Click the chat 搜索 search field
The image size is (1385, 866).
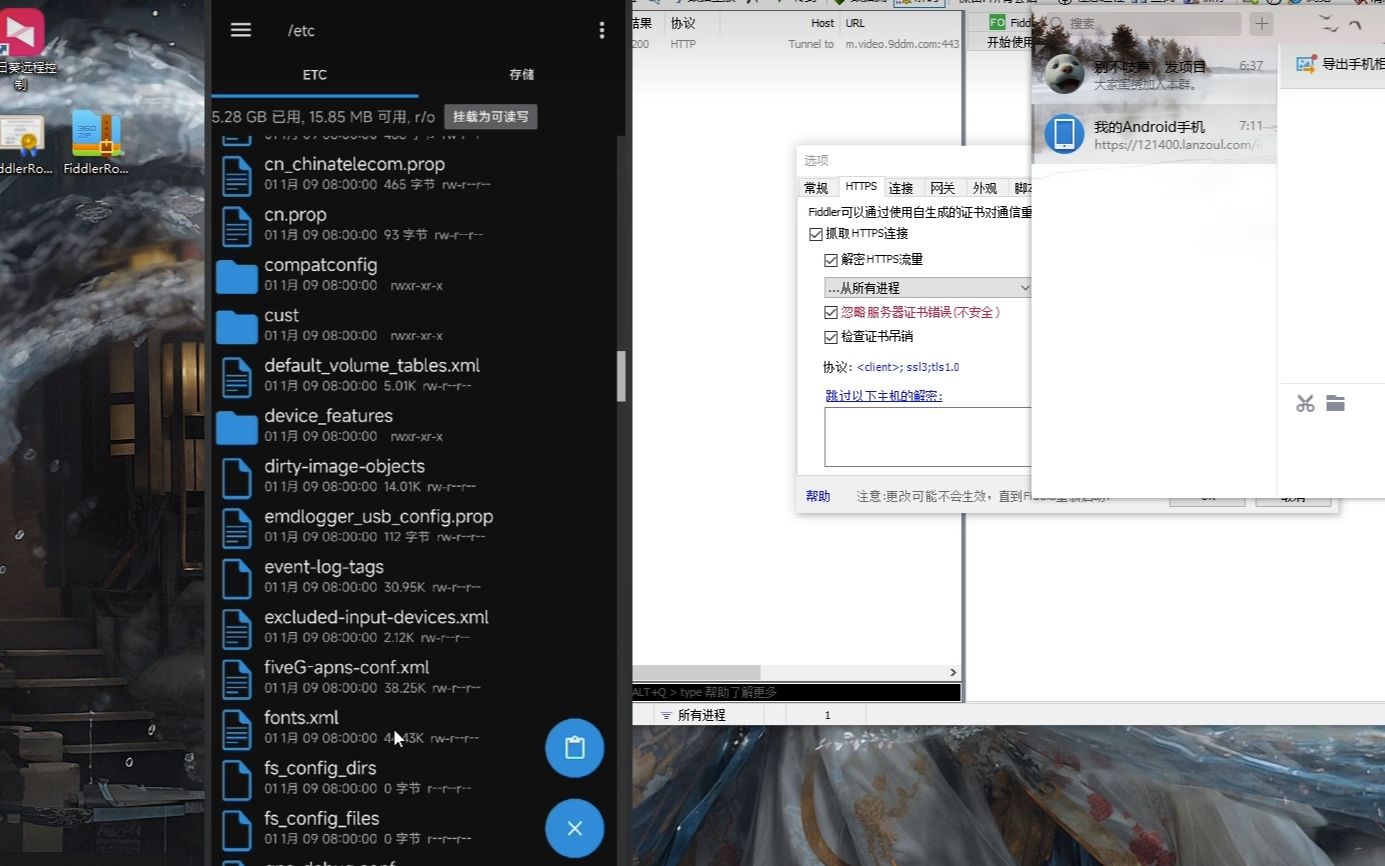coord(1143,23)
